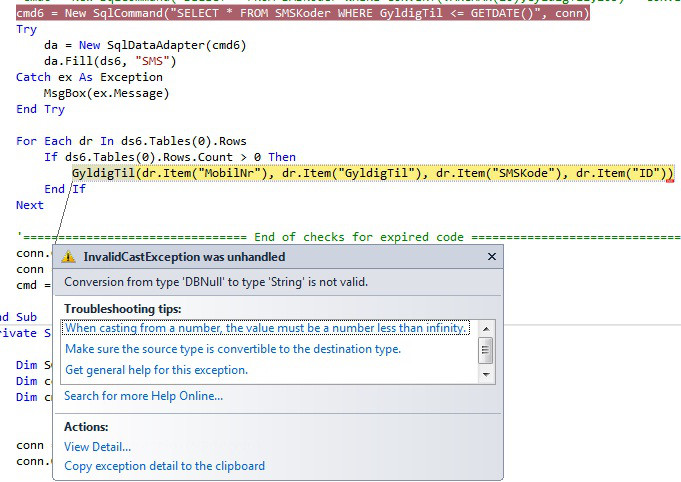This screenshot has width=681, height=482.
Task: Click the End Try line
Action: coord(40,109)
